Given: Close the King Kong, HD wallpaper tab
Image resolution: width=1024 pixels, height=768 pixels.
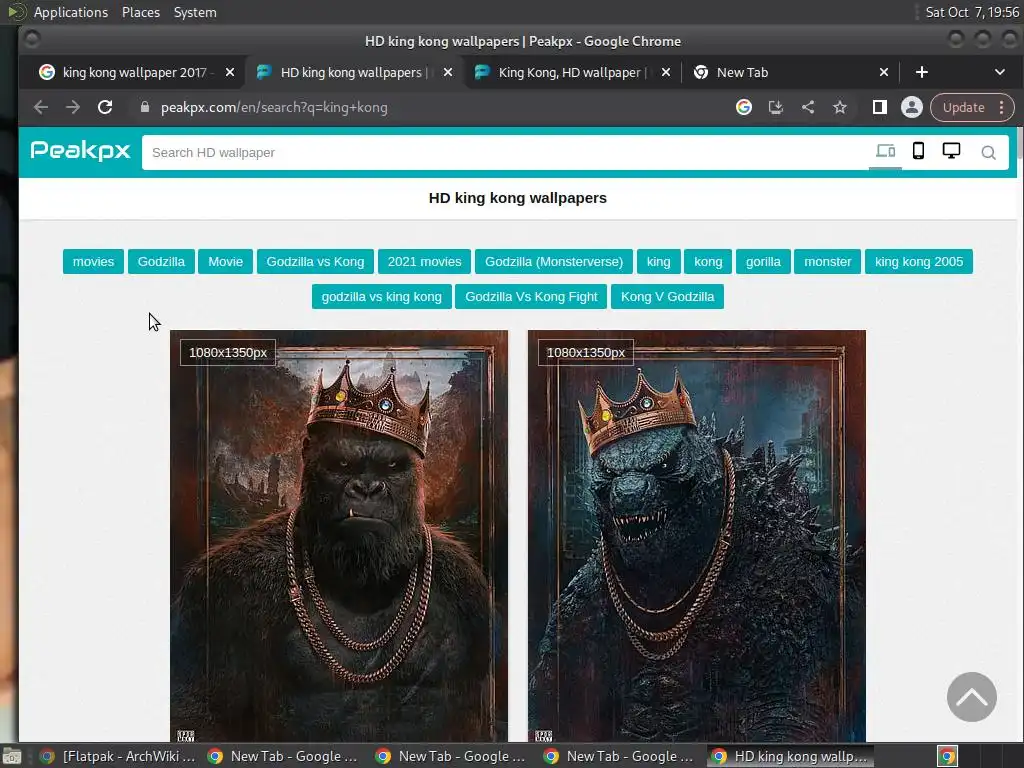Looking at the screenshot, I should 665,72.
